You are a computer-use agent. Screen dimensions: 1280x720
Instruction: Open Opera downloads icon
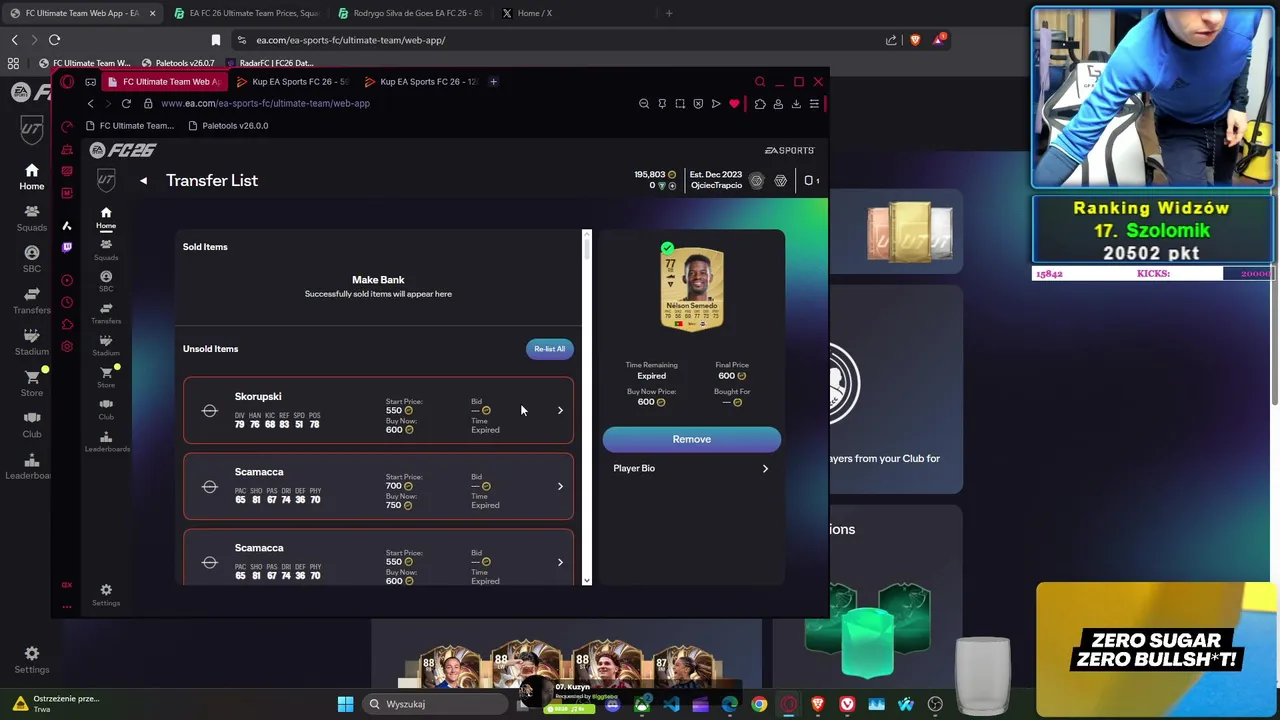point(796,104)
